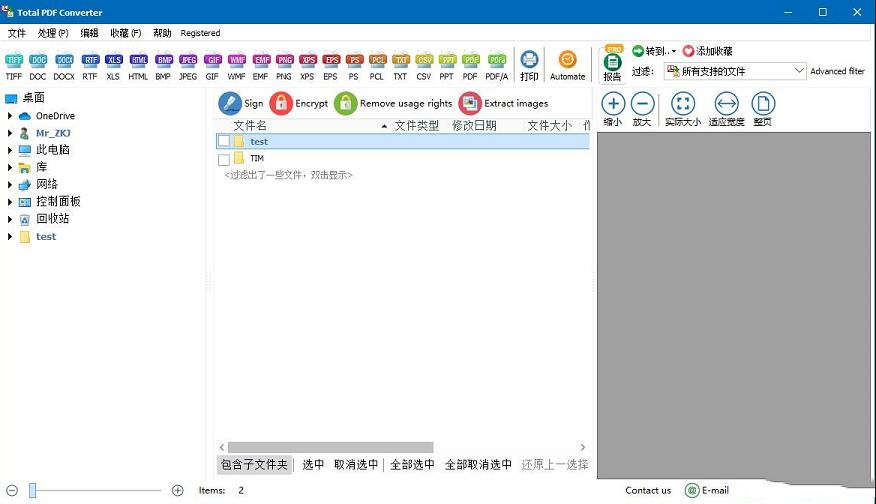Toggle the include subfolders option
876x504 pixels.
tap(254, 465)
